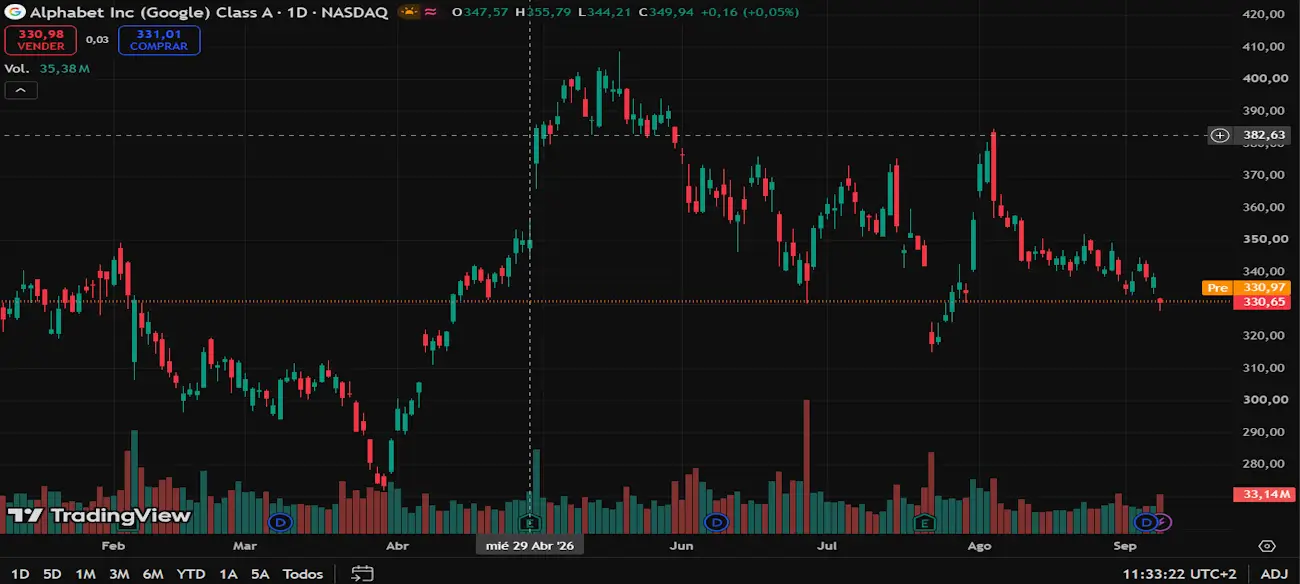Image resolution: width=1300 pixels, height=584 pixels.
Task: Click the H355,79 high value in header
Action: point(543,12)
